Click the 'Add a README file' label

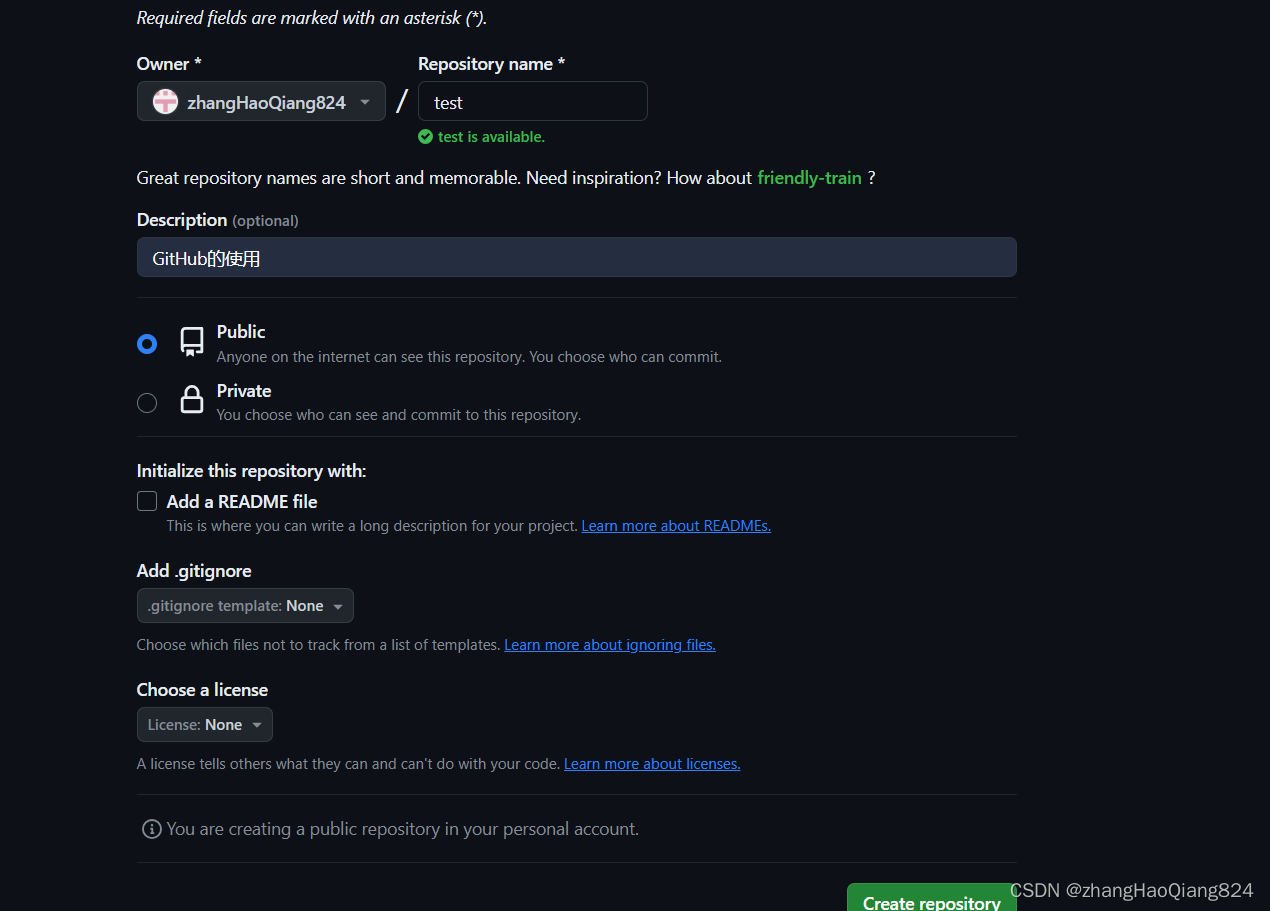[x=242, y=502]
